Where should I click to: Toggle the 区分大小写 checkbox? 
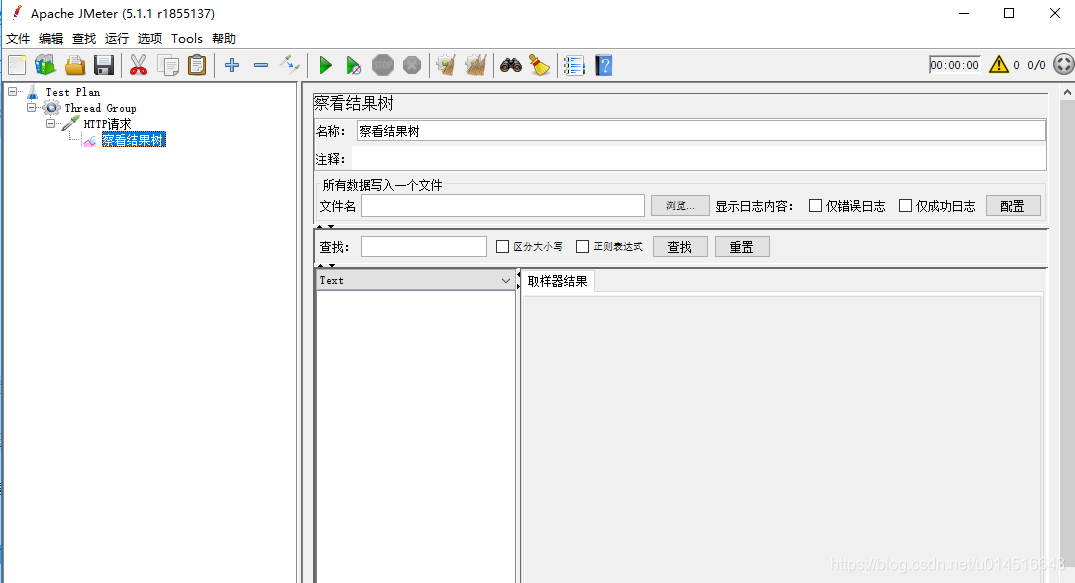pos(502,246)
